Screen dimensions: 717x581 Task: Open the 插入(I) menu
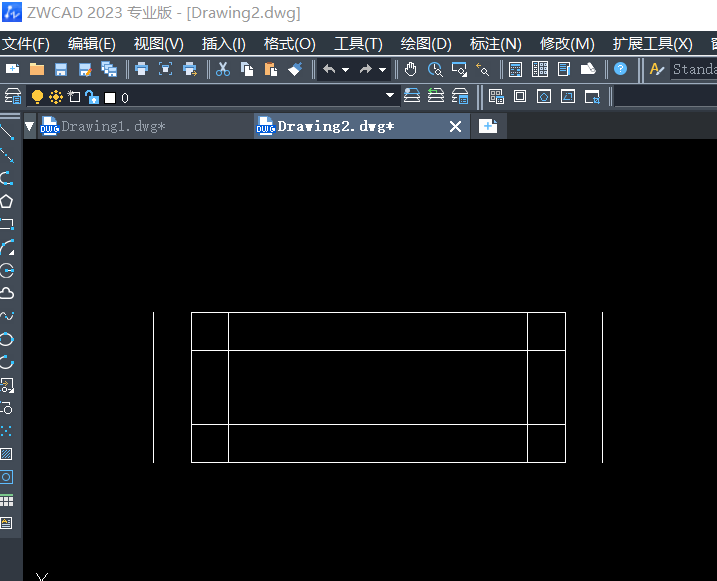[x=224, y=44]
